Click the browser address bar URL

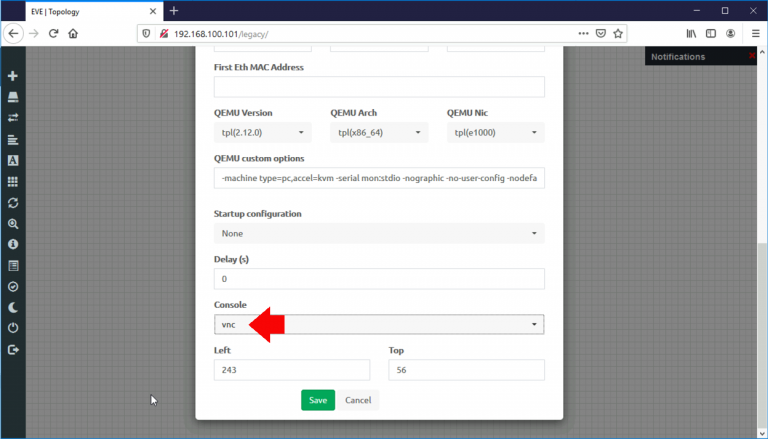(x=221, y=34)
